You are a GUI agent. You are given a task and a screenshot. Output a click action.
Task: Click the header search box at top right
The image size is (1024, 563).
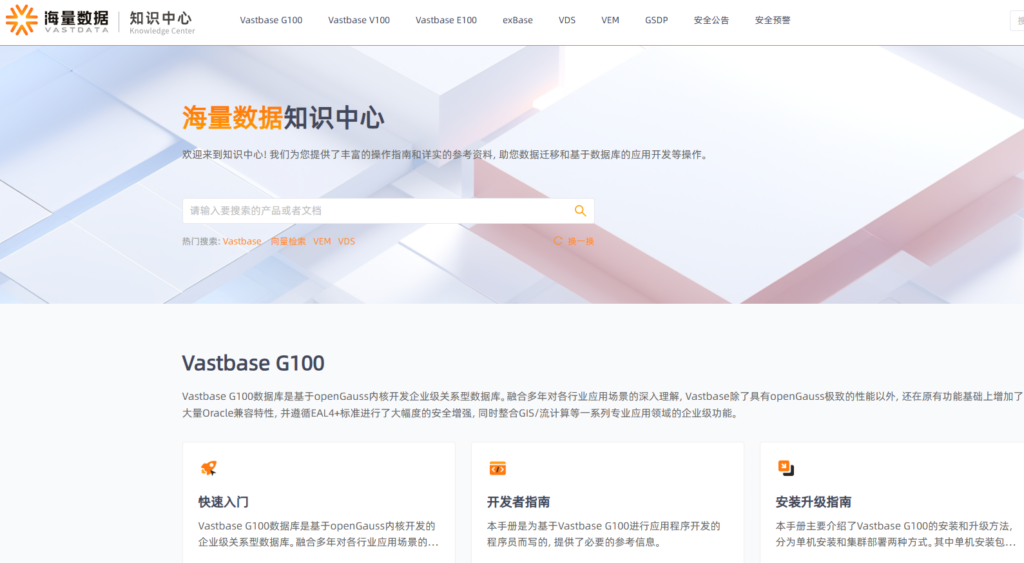(x=1017, y=21)
